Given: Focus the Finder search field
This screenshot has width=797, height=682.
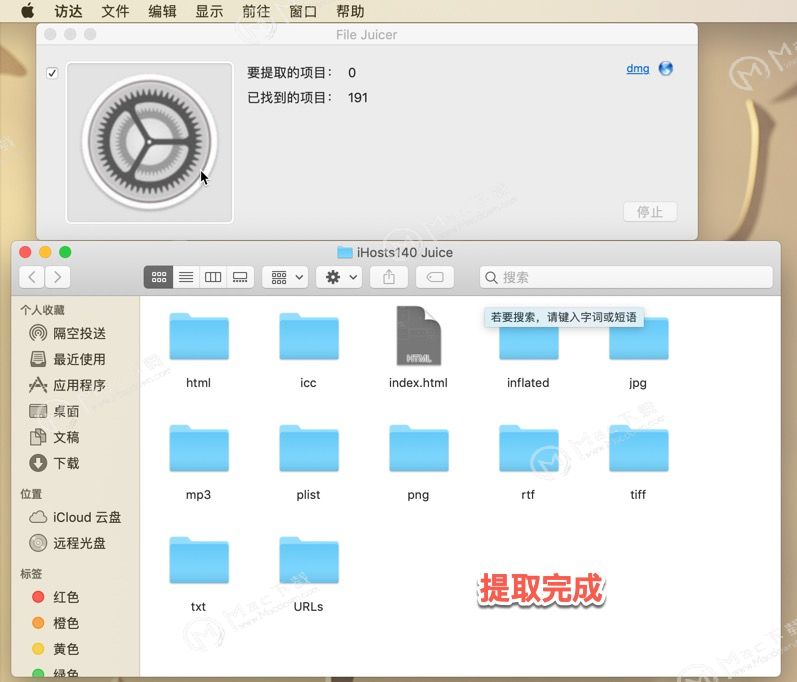Looking at the screenshot, I should click(626, 277).
